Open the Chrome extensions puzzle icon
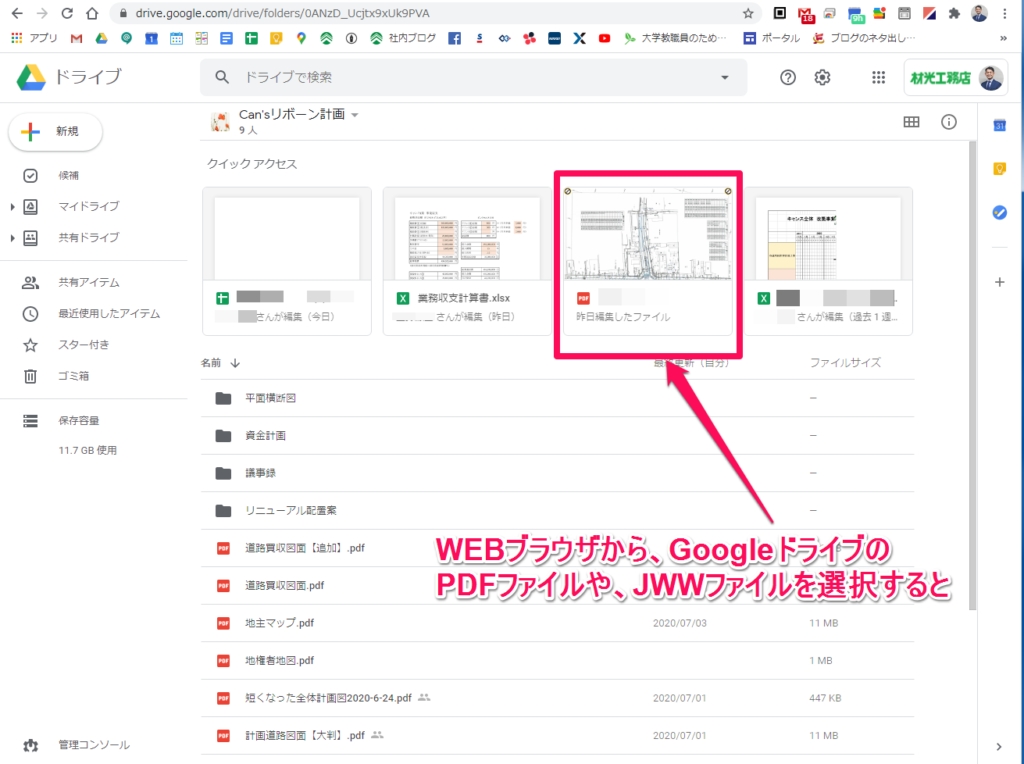The height and width of the screenshot is (764, 1024). coord(954,13)
